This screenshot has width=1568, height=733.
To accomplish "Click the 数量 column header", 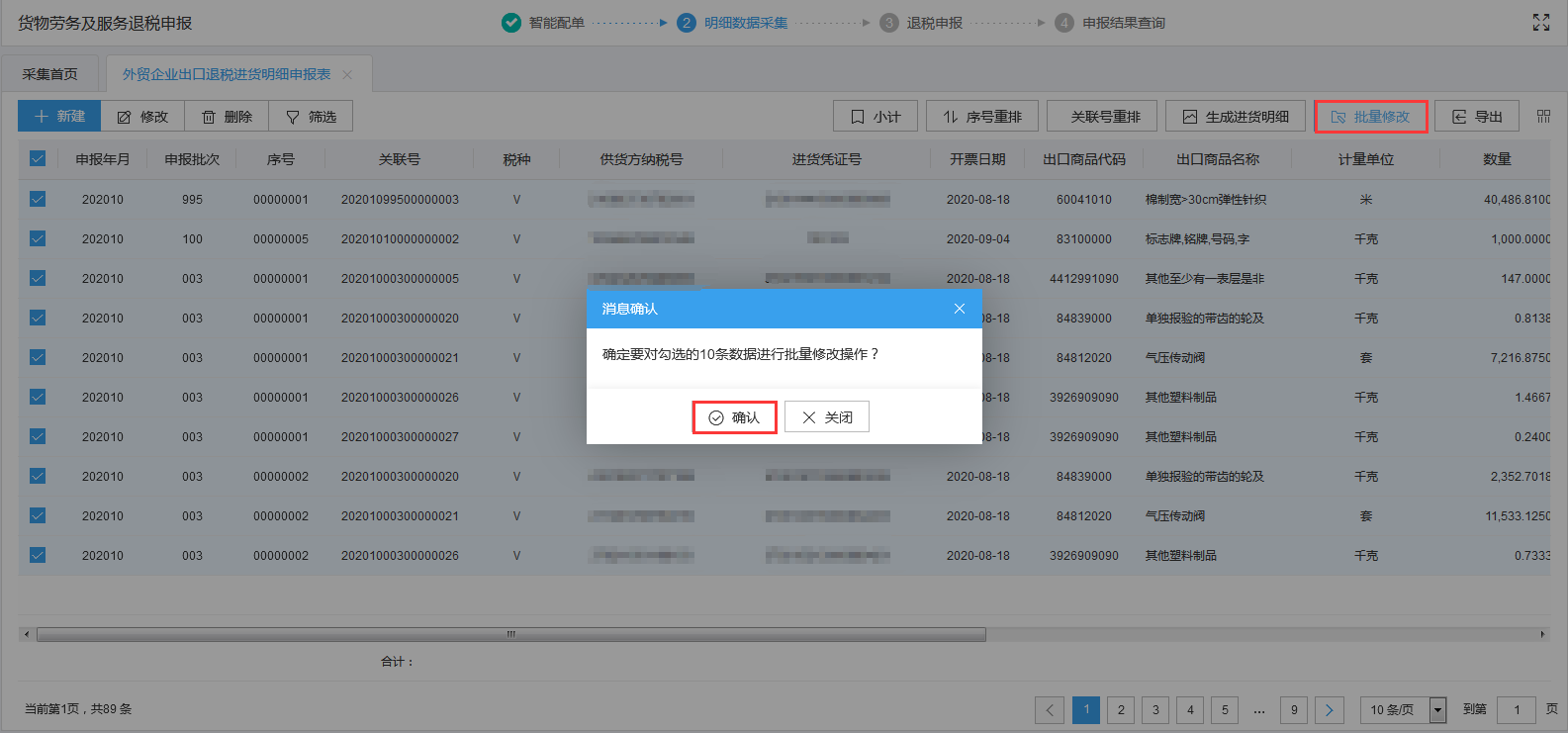I will coord(1497,159).
